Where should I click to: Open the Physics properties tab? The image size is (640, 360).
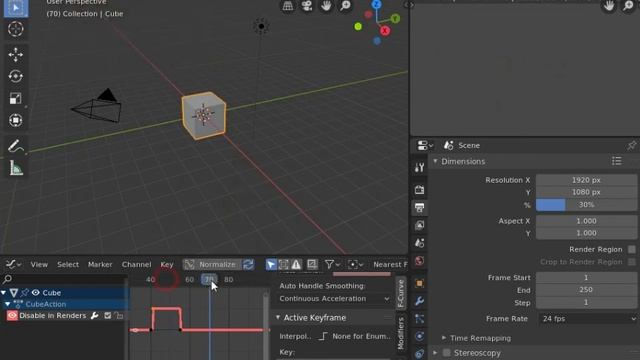coord(420,336)
